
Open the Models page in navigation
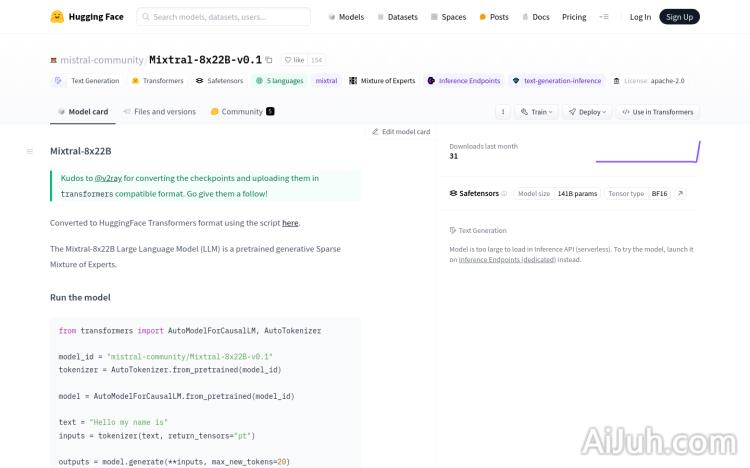(x=346, y=17)
